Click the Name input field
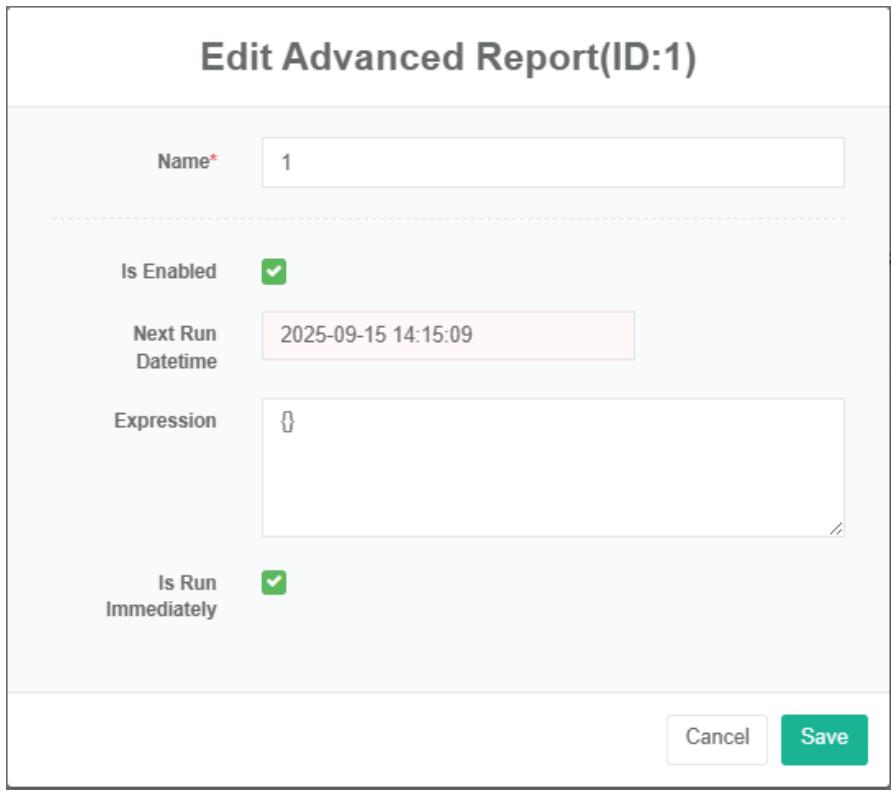This screenshot has height=792, width=892. tap(552, 163)
